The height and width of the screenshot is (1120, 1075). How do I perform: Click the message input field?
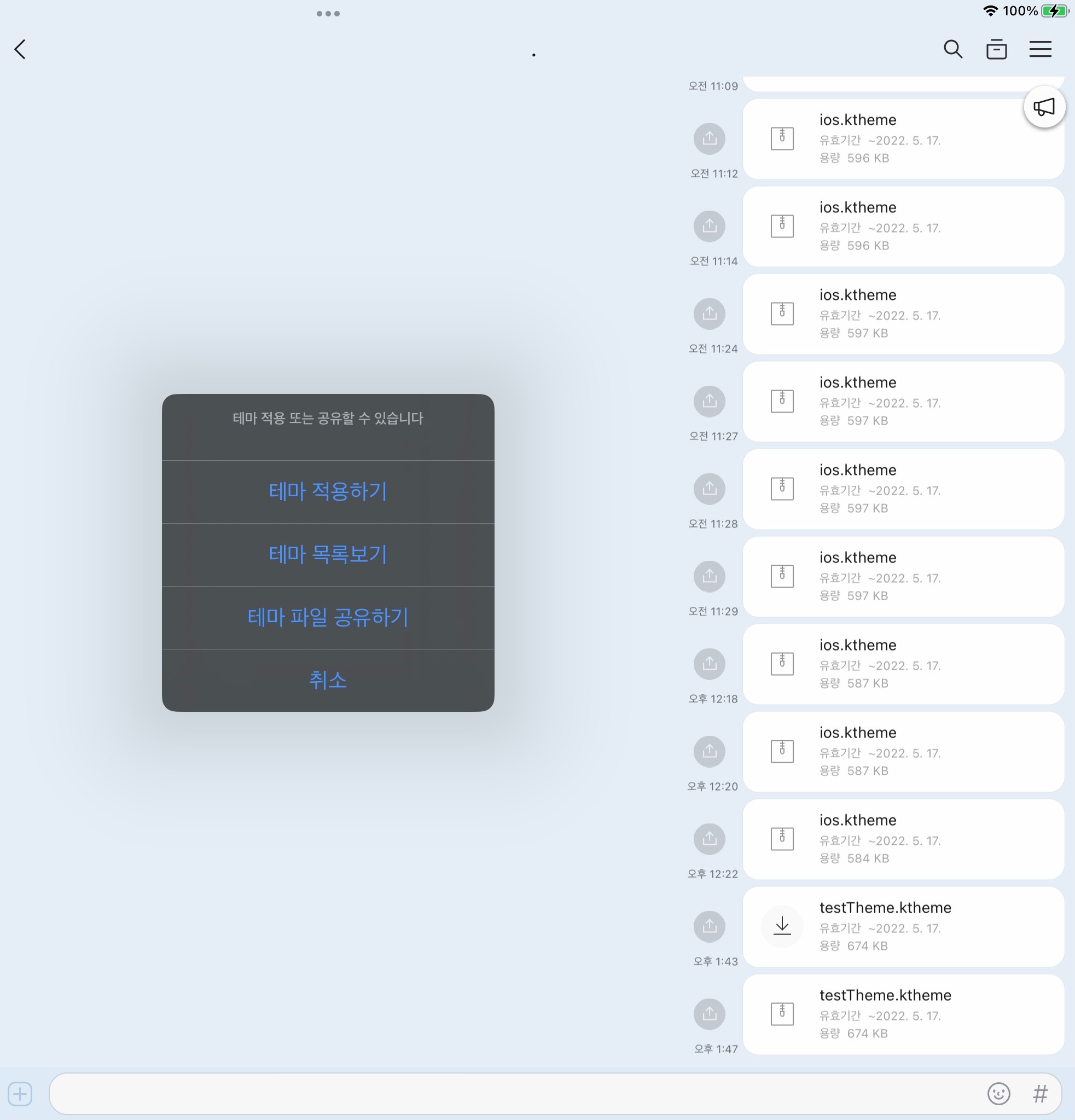514,1094
